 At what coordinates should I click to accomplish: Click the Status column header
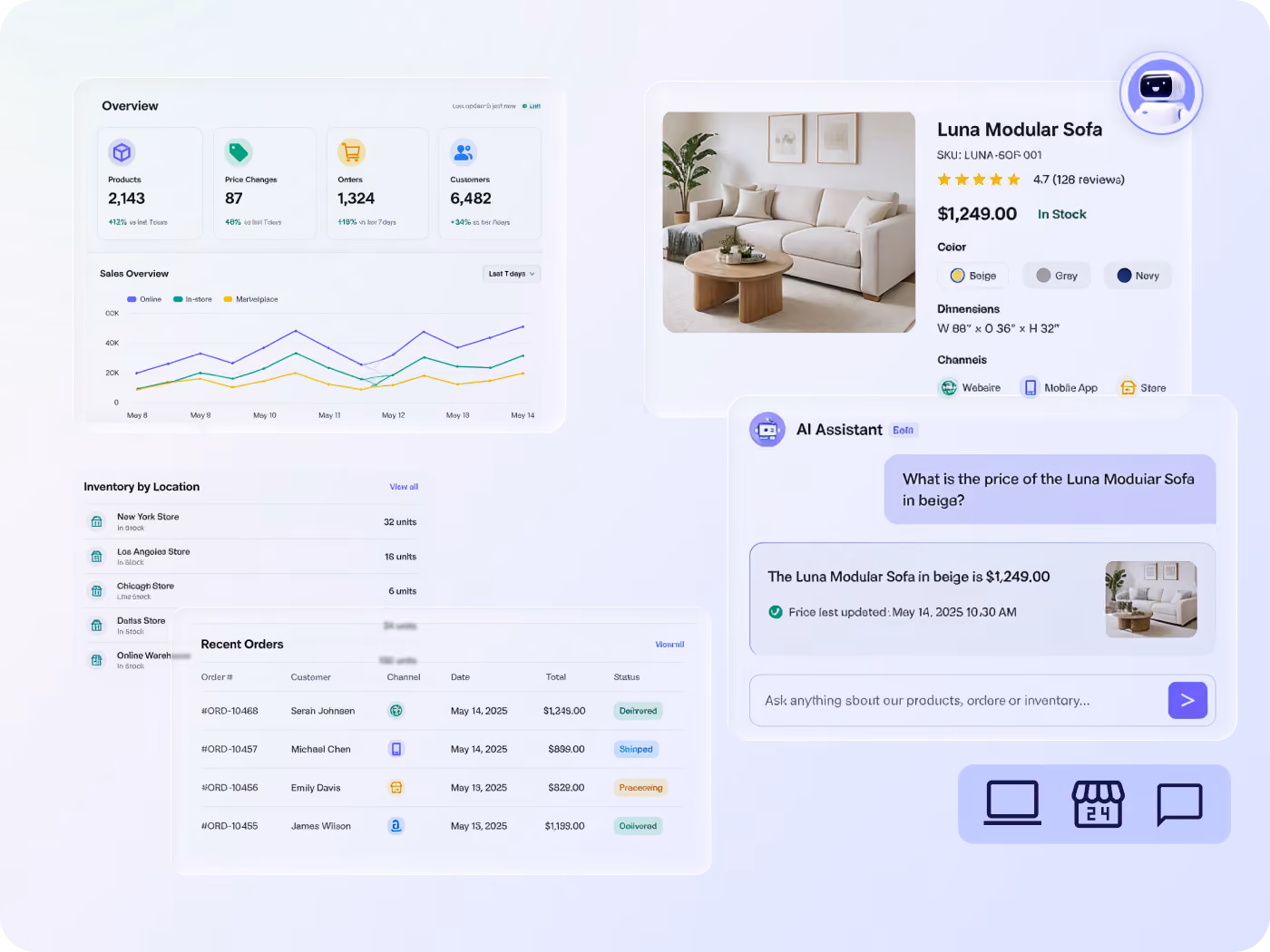point(627,677)
